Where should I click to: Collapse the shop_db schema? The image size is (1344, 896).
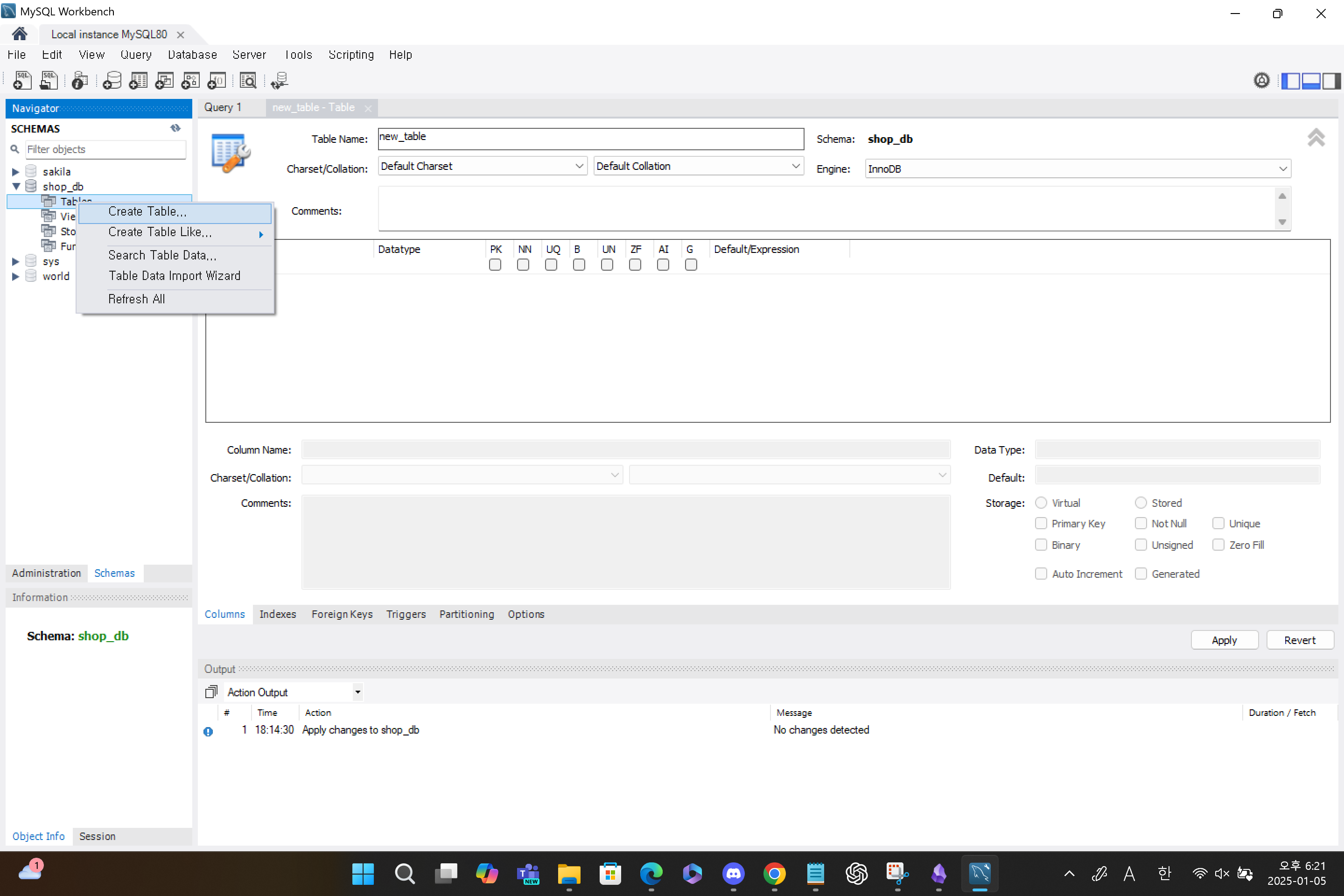pyautogui.click(x=16, y=186)
